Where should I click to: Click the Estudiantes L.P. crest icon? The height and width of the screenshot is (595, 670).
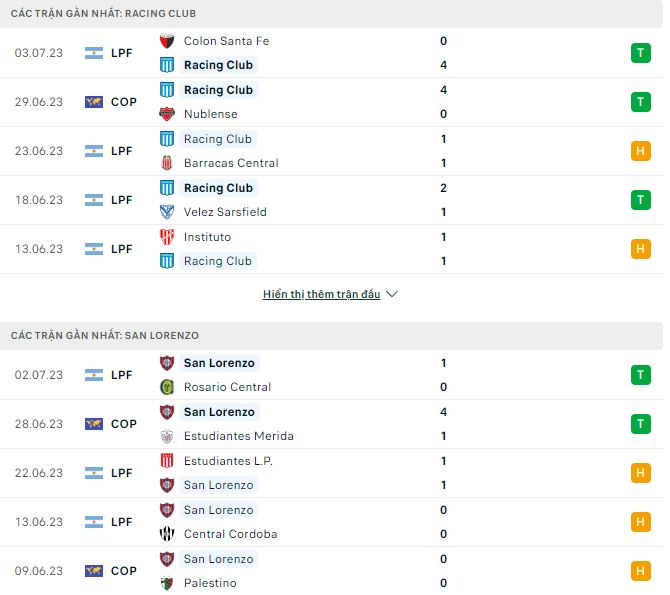tap(167, 461)
